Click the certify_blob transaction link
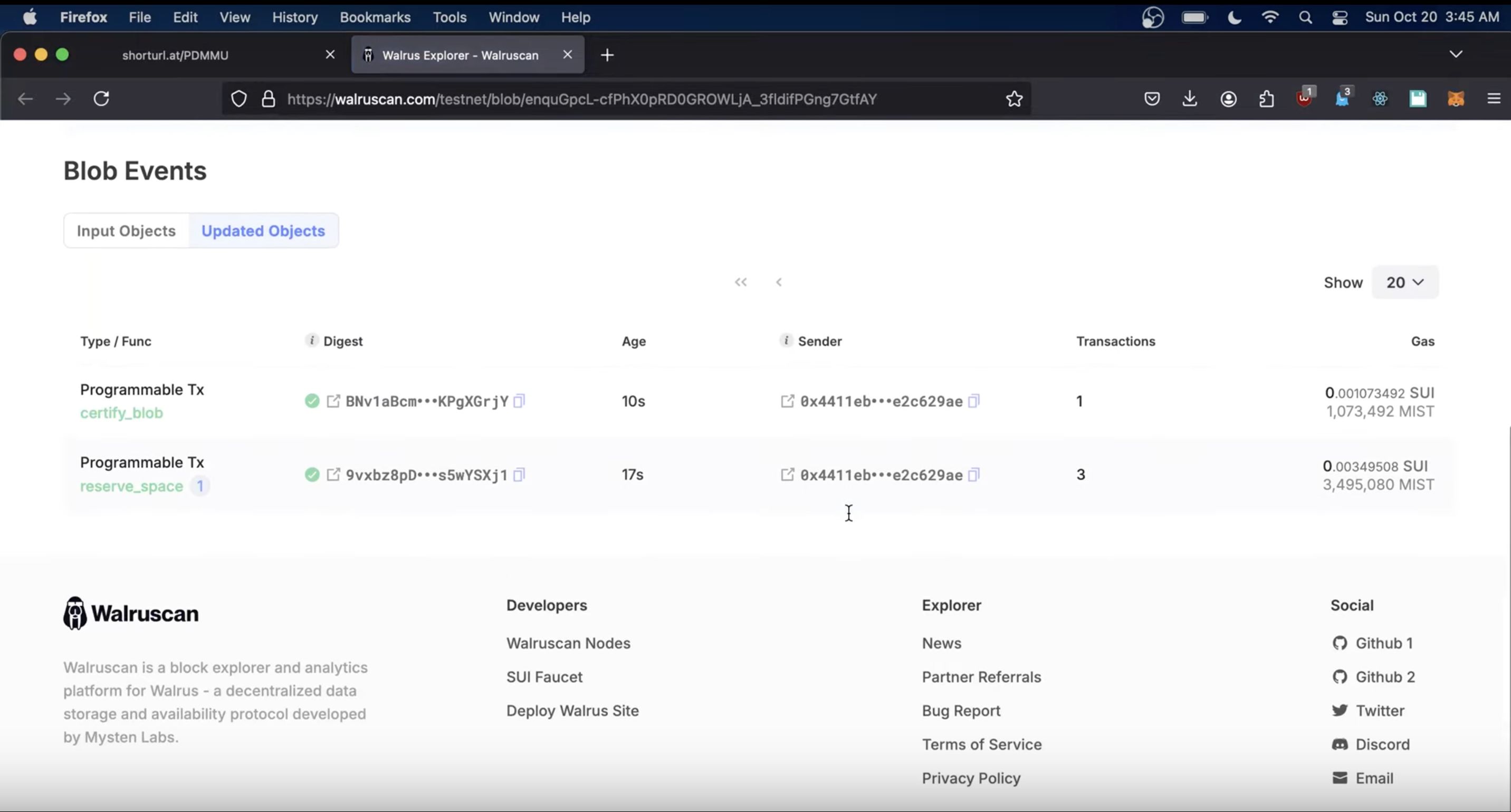The height and width of the screenshot is (812, 1511). [121, 413]
